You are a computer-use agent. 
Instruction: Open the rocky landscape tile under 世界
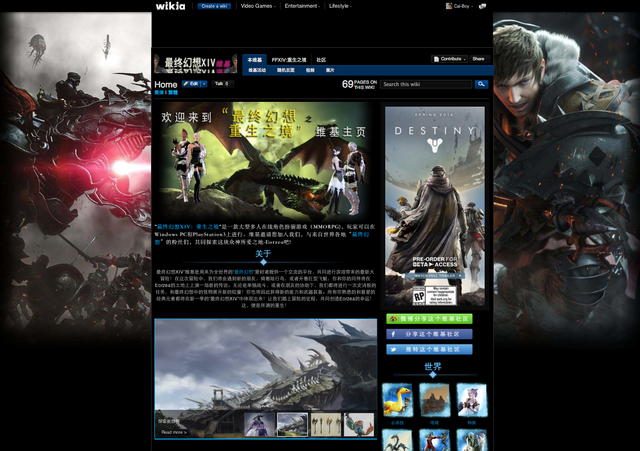point(434,400)
